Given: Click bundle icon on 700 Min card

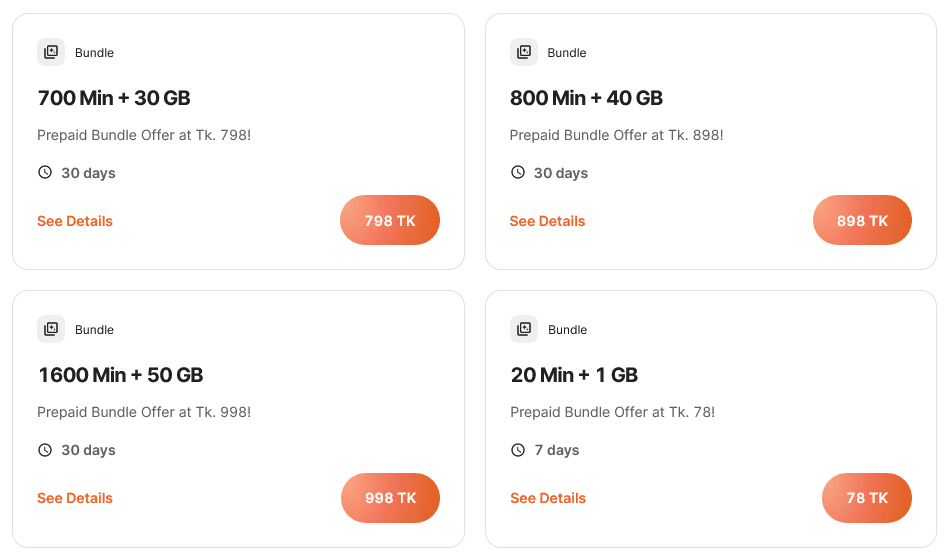Looking at the screenshot, I should click(x=51, y=52).
